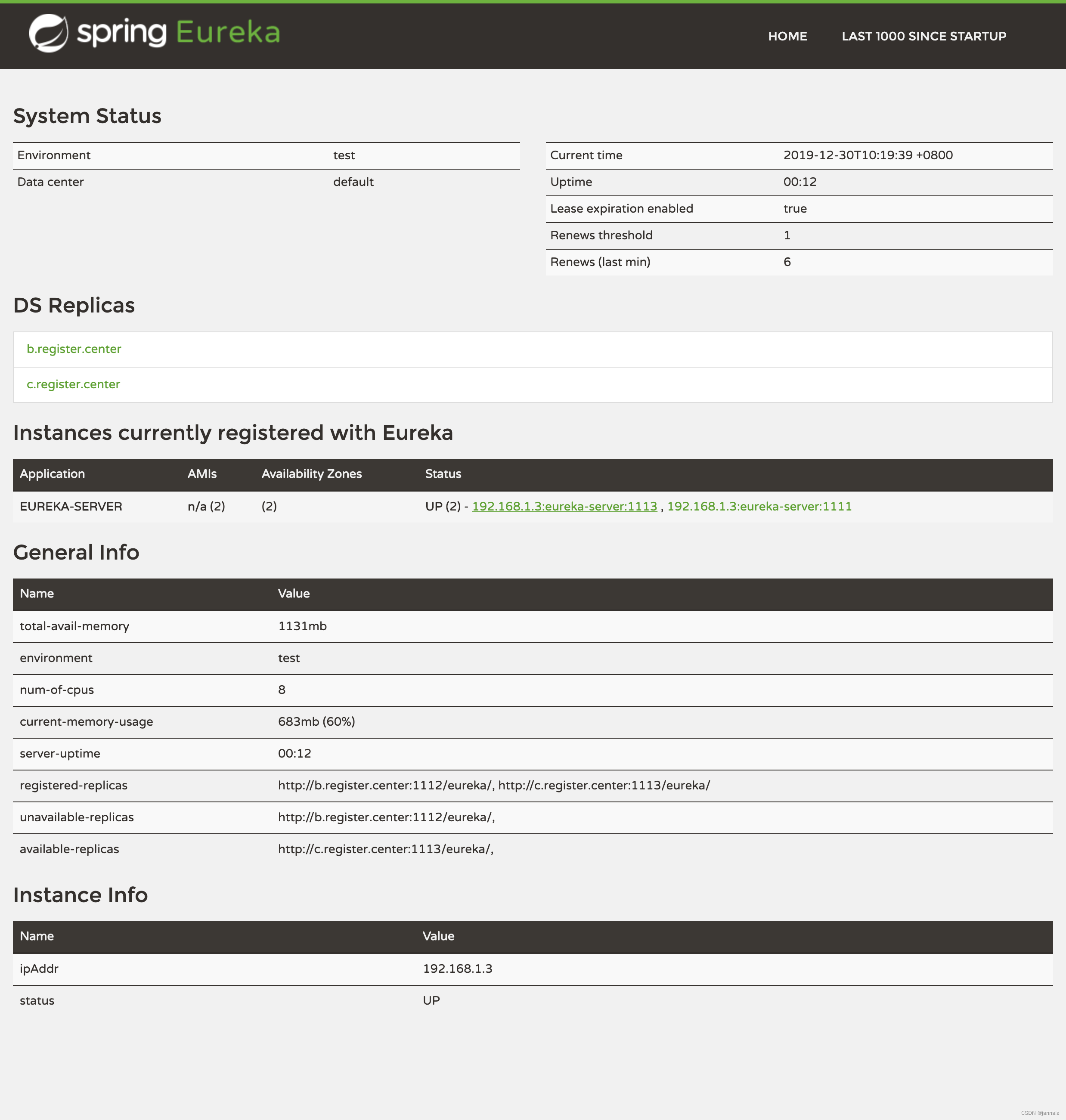Open the c.register.center replica link
Image resolution: width=1066 pixels, height=1120 pixels.
(x=73, y=384)
